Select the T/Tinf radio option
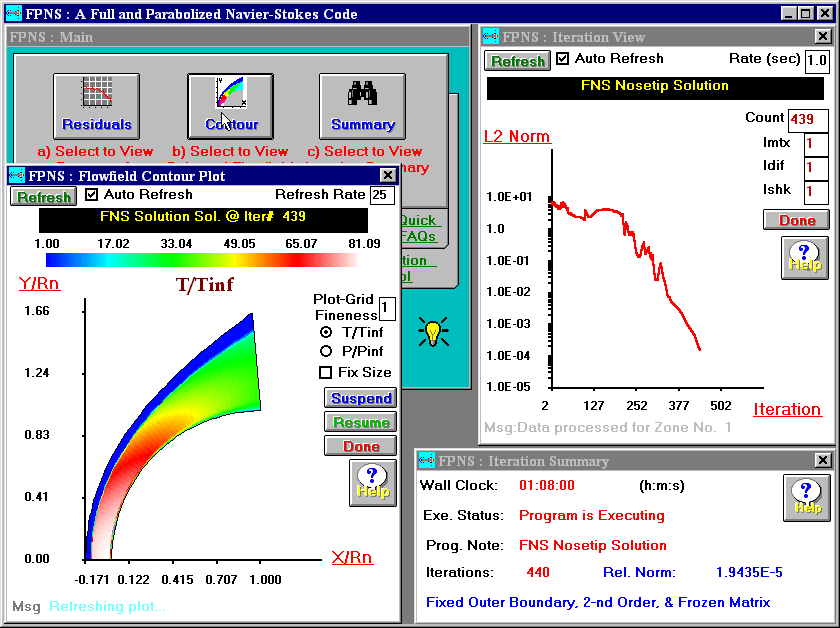 click(325, 332)
